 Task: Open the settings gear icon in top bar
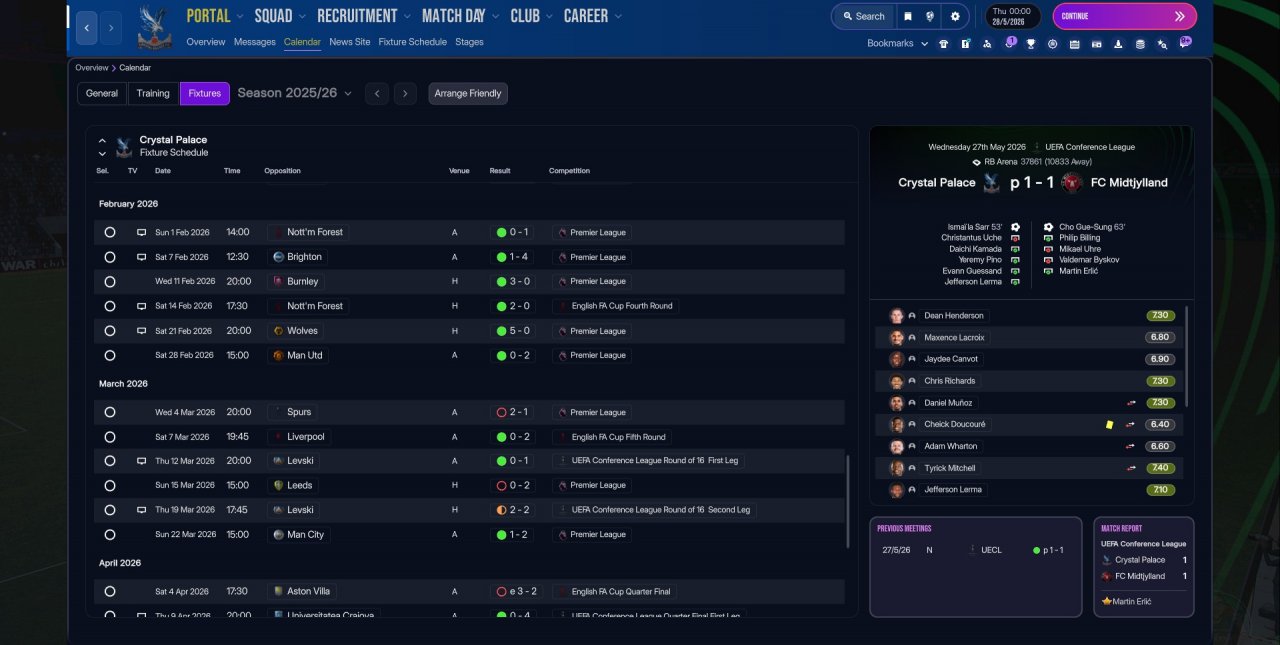point(955,16)
